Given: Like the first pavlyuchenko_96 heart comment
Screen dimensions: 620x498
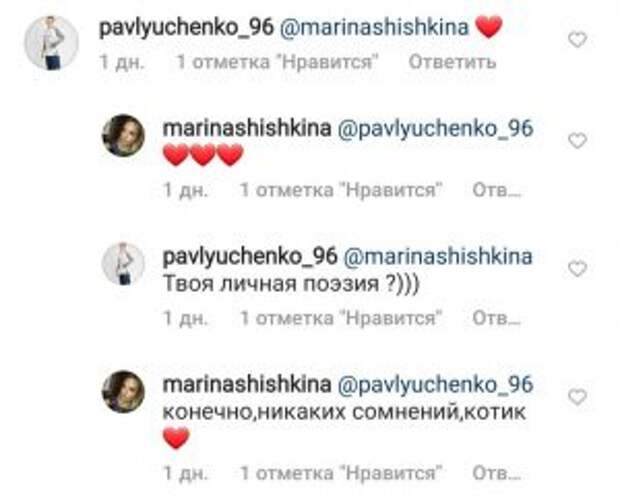Looking at the screenshot, I should pos(577,40).
